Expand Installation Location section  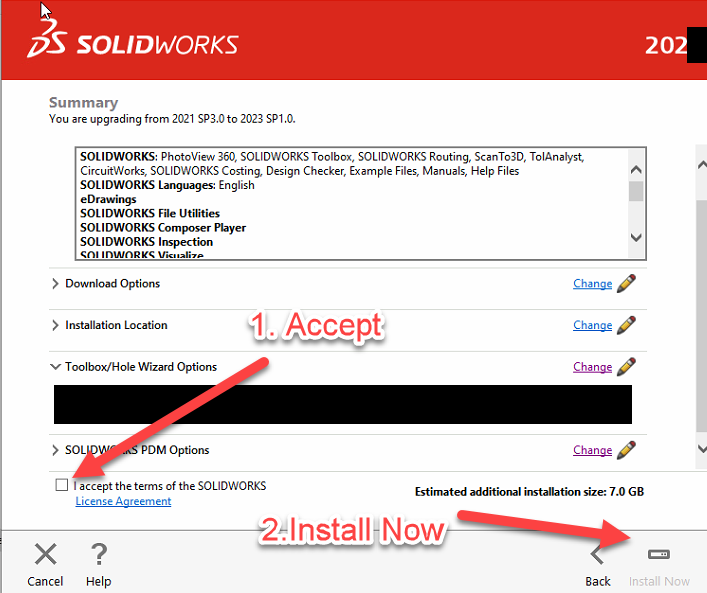pyautogui.click(x=55, y=325)
